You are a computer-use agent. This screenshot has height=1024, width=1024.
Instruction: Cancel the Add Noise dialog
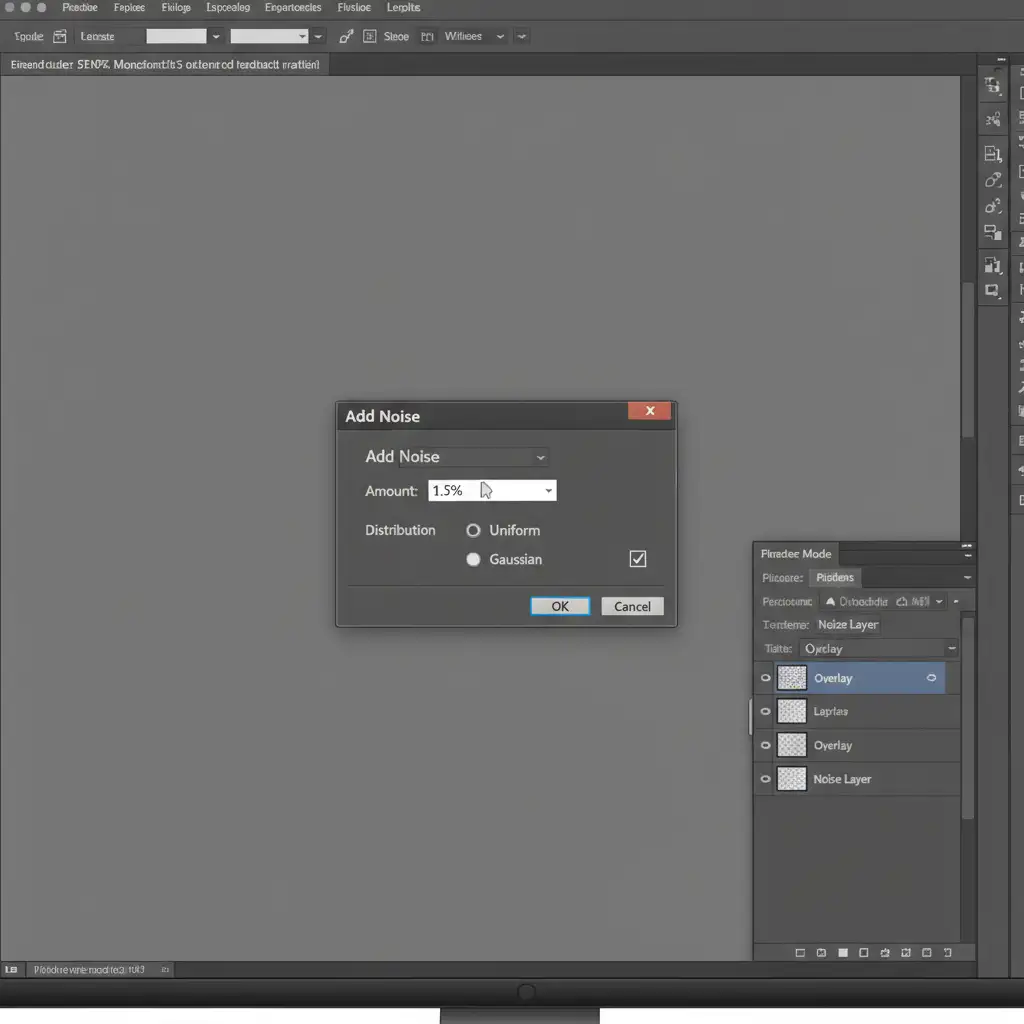click(x=632, y=606)
